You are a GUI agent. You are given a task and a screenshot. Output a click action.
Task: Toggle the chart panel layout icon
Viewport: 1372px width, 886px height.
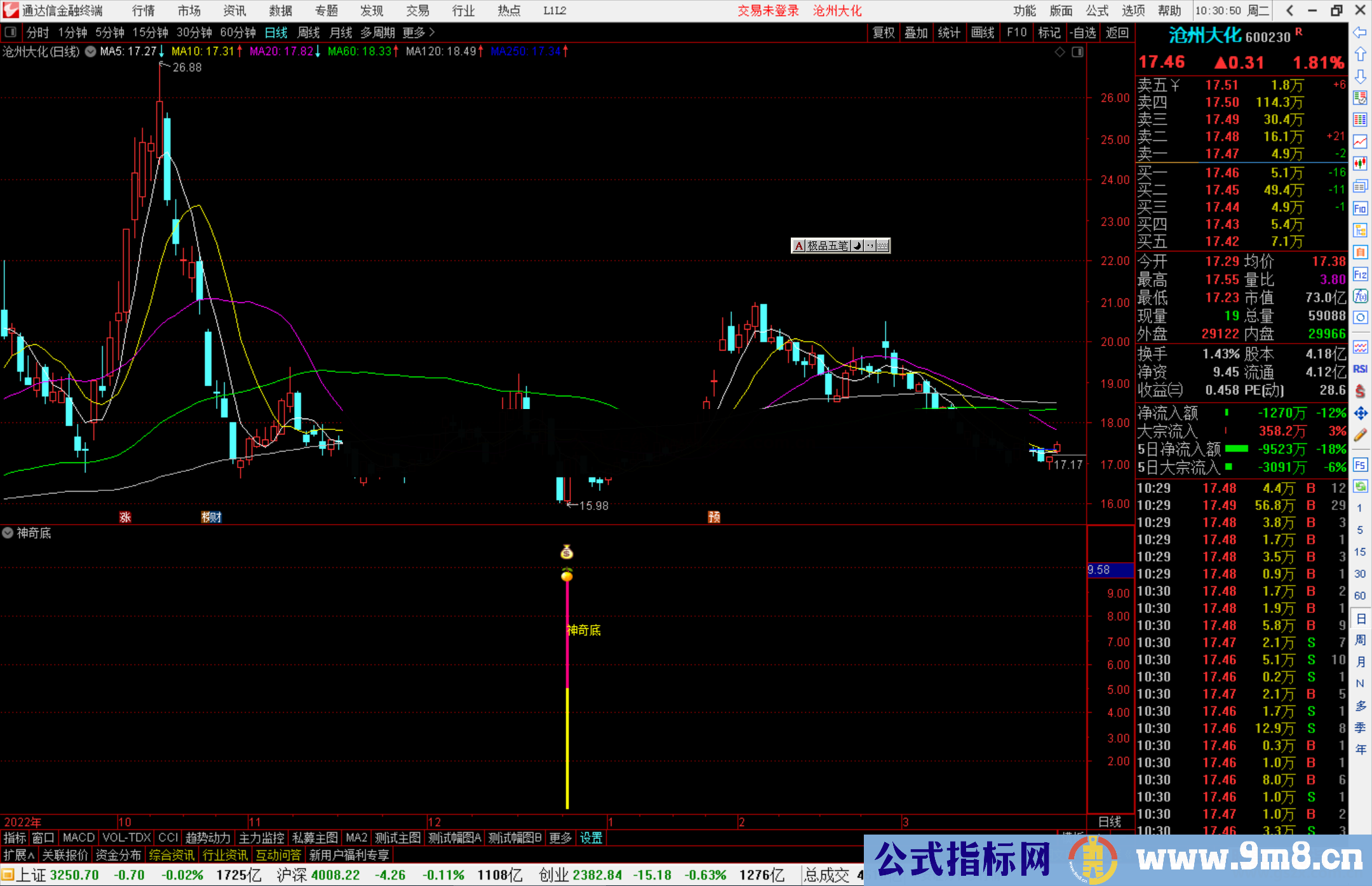(x=1077, y=52)
